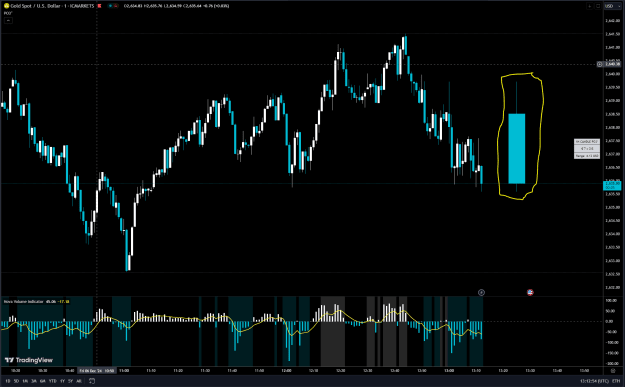Screen dimensions: 625x387
Task: Set the date range to 5Y
Action: click(x=70, y=381)
